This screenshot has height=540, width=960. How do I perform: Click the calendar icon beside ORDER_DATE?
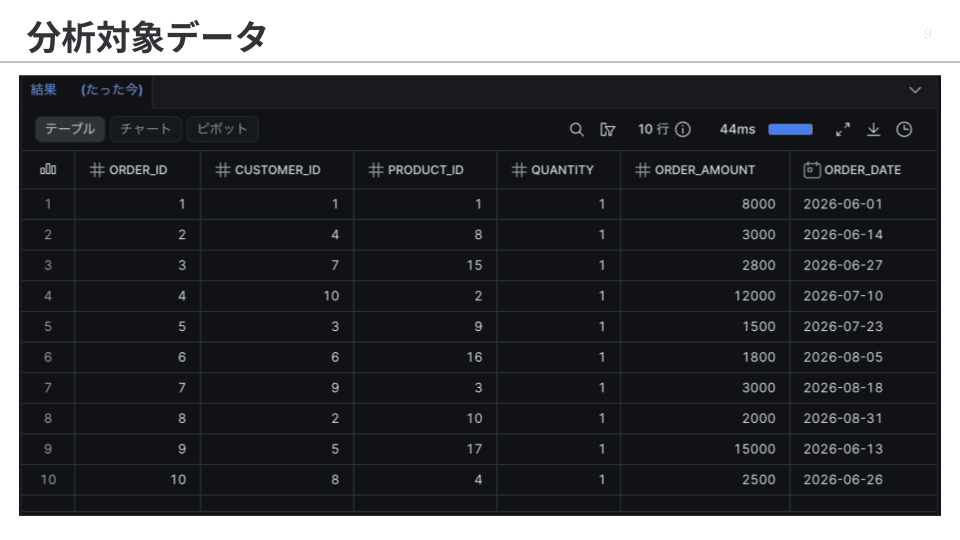[x=811, y=170]
